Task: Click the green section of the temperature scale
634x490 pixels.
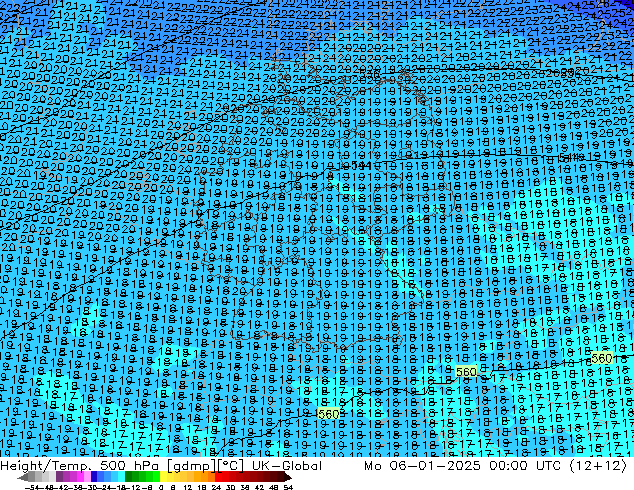Action: pyautogui.click(x=142, y=477)
